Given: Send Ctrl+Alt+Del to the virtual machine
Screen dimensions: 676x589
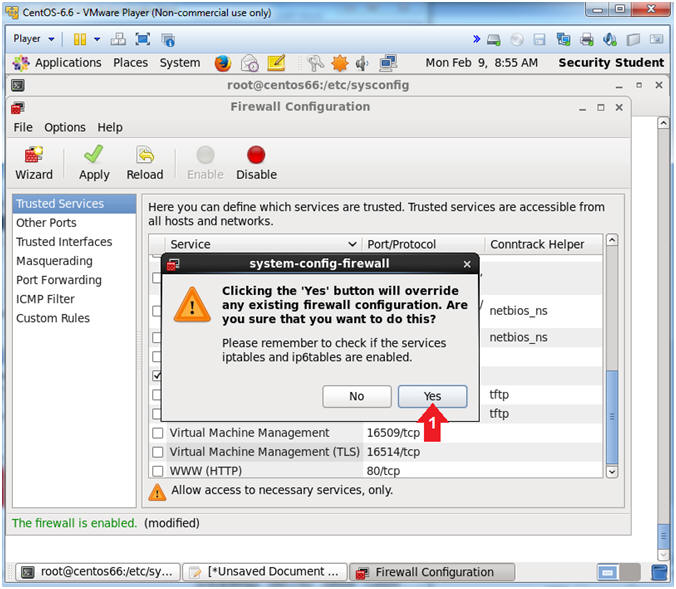Looking at the screenshot, I should [x=118, y=39].
